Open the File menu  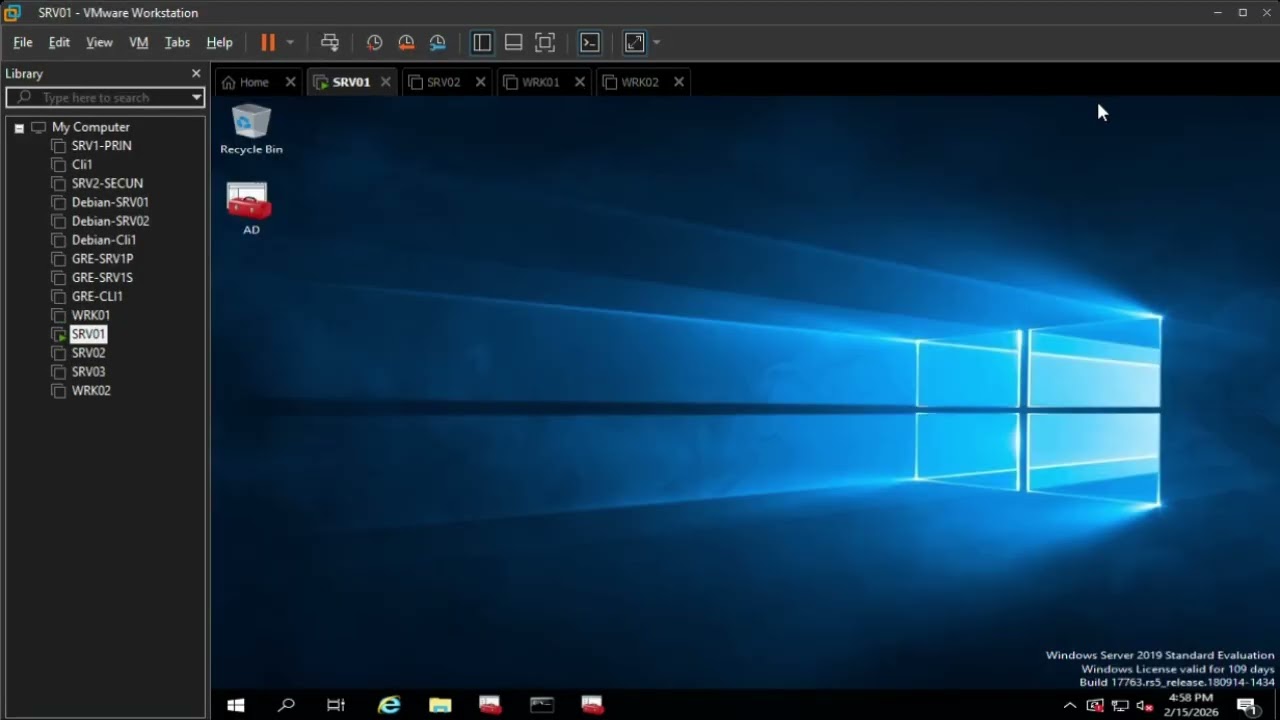tap(23, 43)
